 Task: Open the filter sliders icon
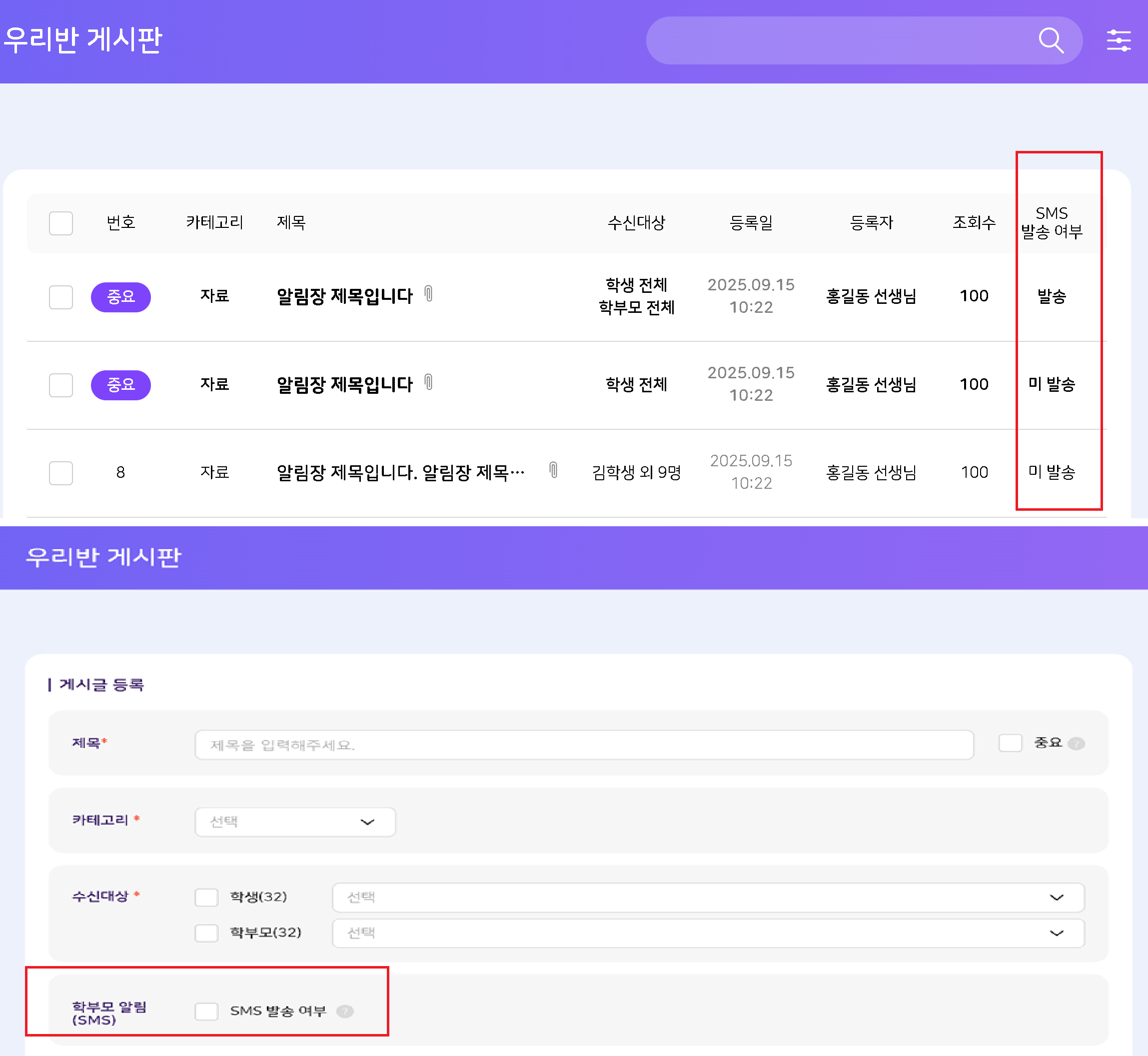(1119, 40)
